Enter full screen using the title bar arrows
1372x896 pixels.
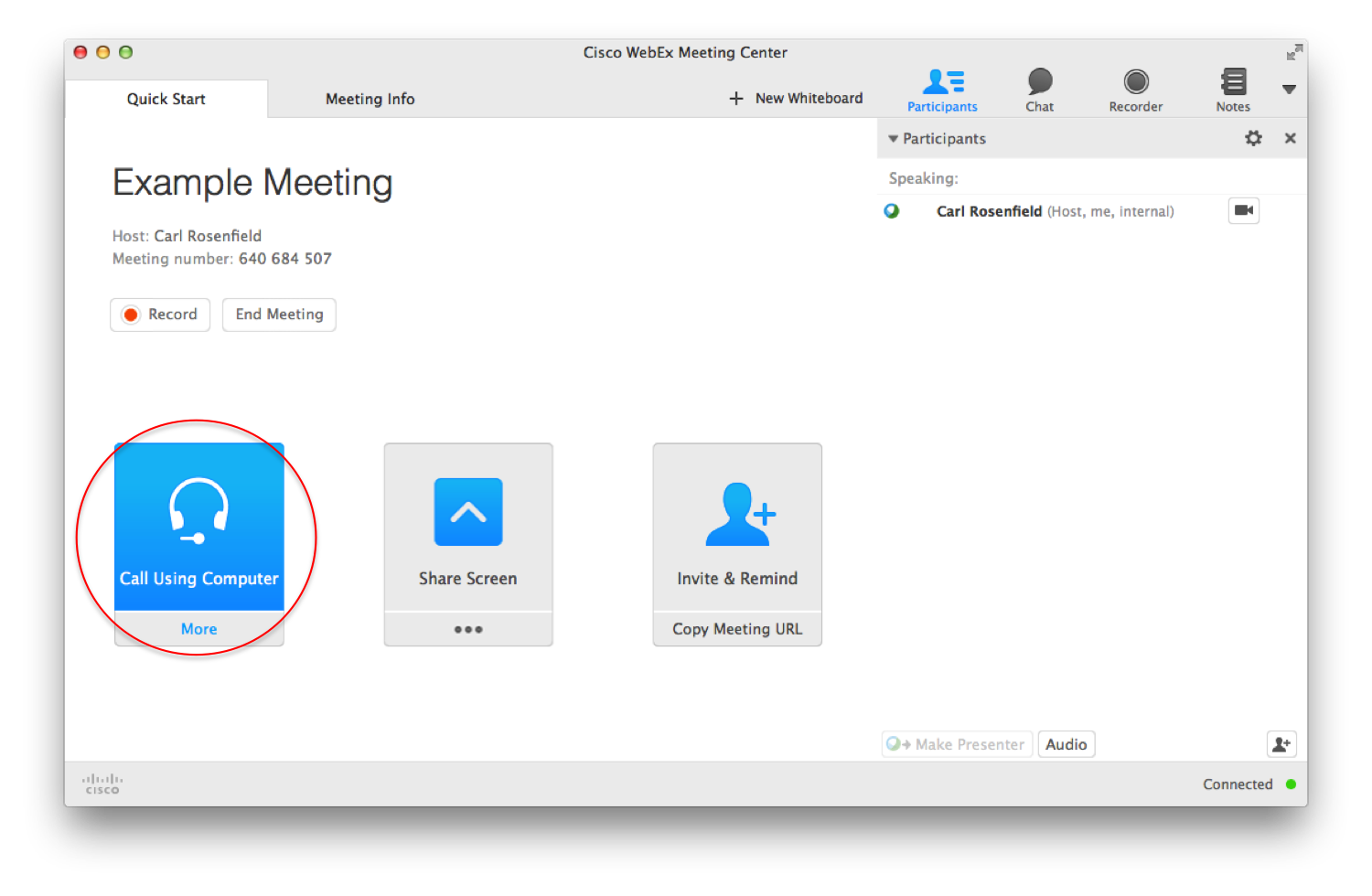pos(1293,52)
